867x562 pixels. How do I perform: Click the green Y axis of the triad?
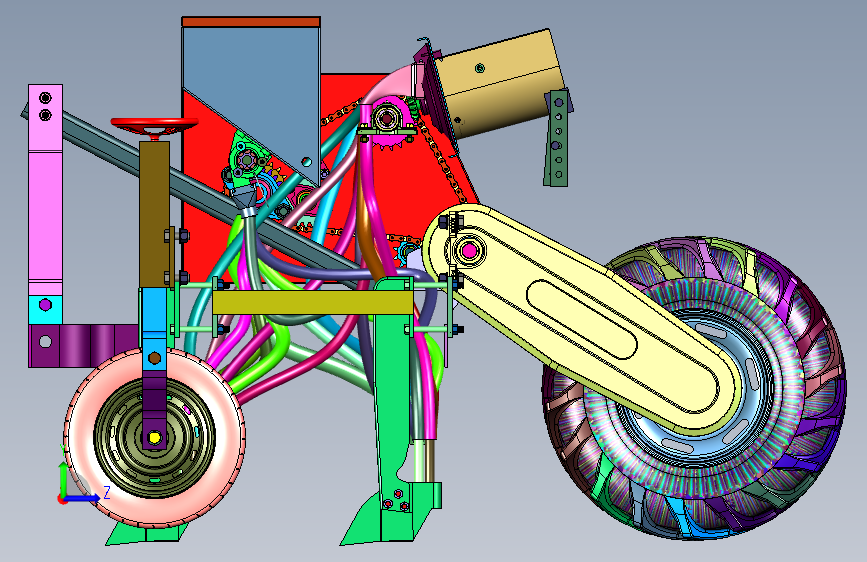point(63,478)
